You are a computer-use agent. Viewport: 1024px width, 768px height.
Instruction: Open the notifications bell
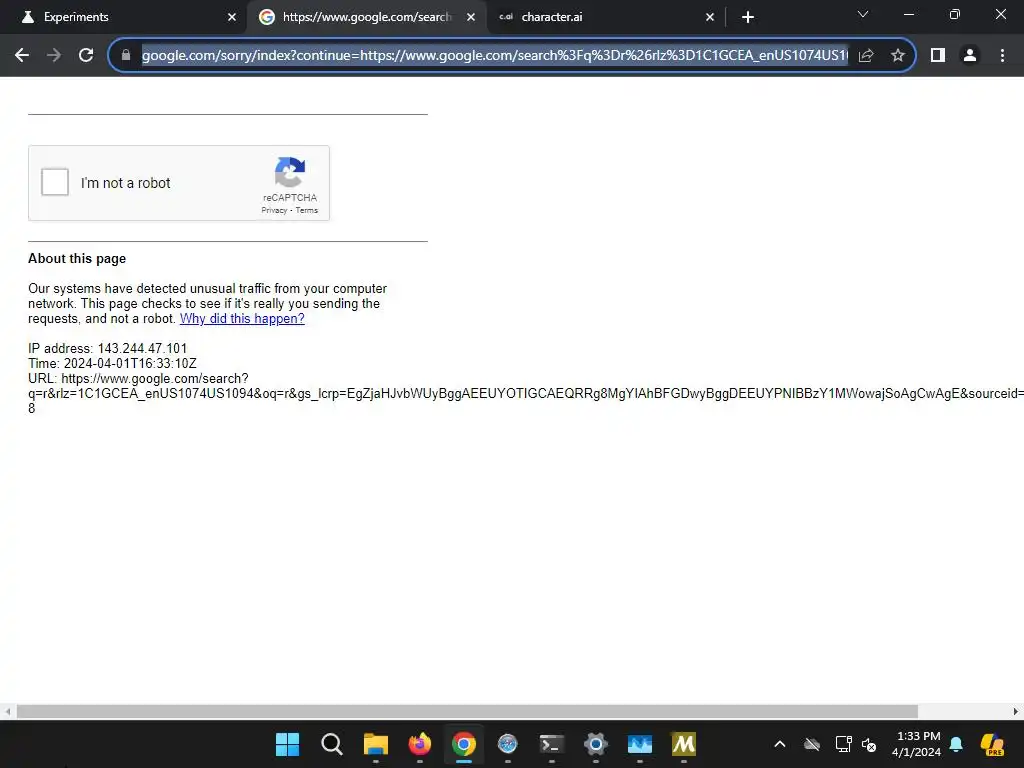(956, 744)
